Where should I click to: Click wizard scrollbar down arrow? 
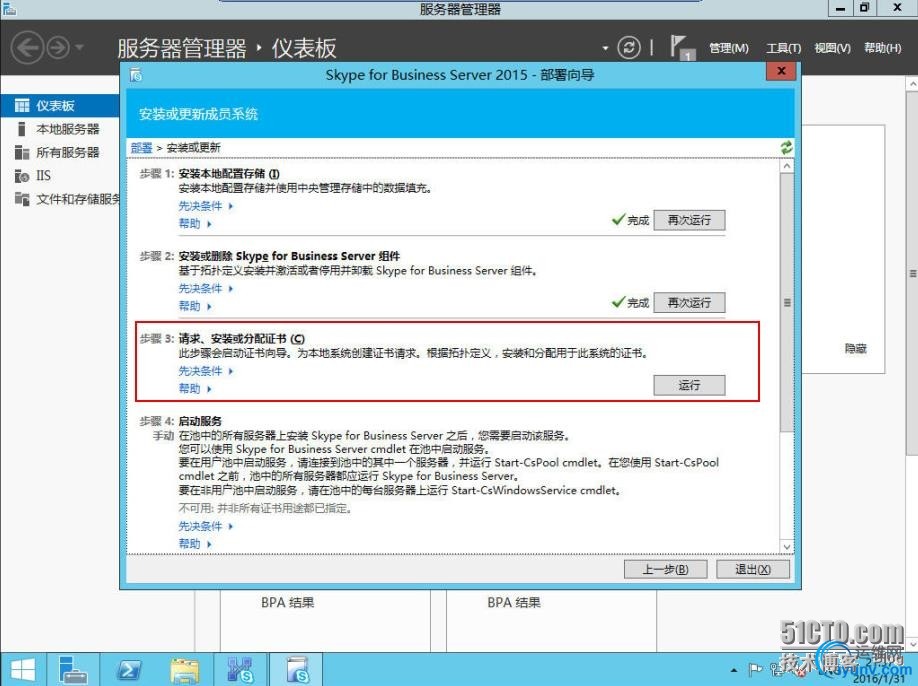click(x=787, y=547)
